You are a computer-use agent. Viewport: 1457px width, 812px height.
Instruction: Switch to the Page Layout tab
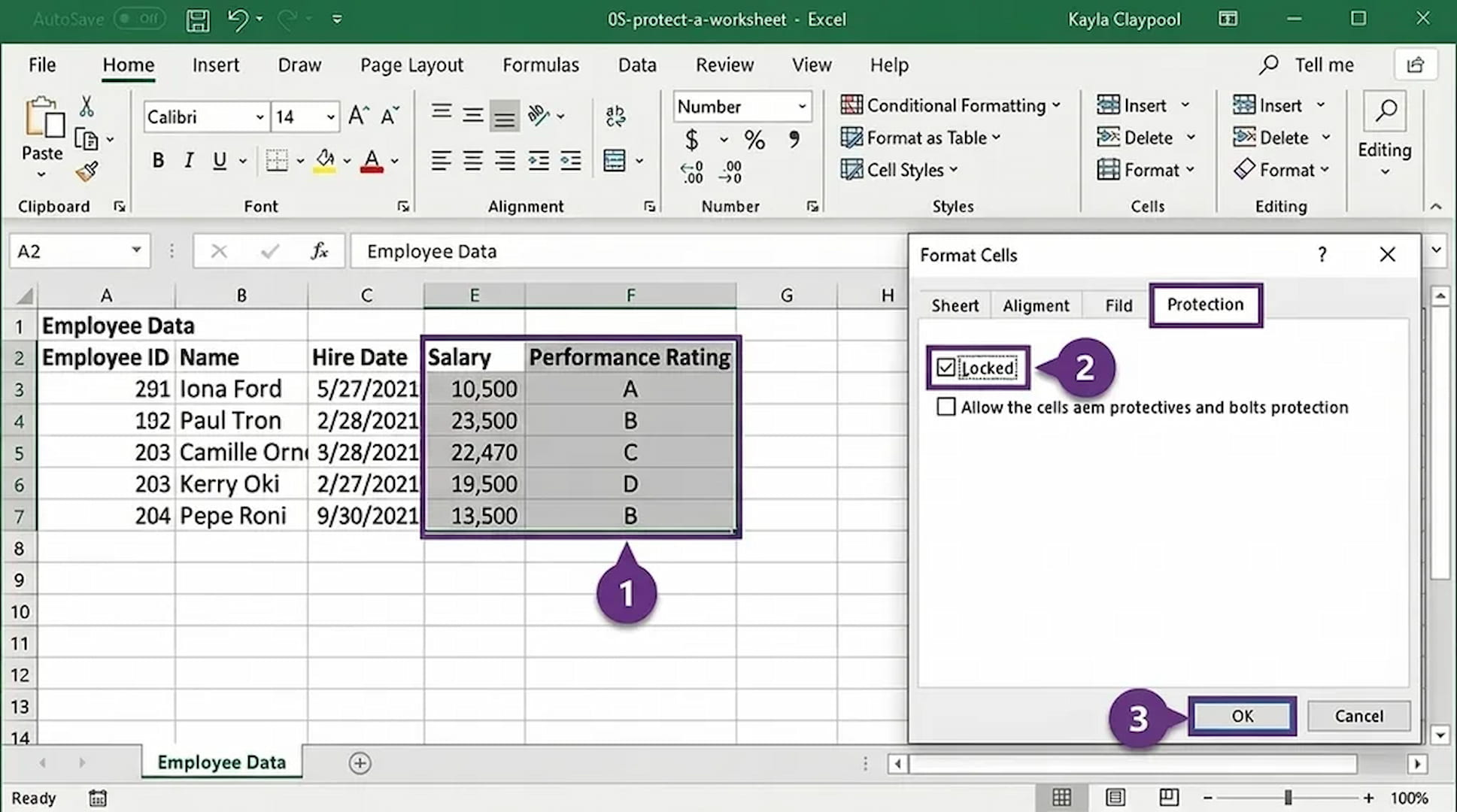tap(411, 65)
